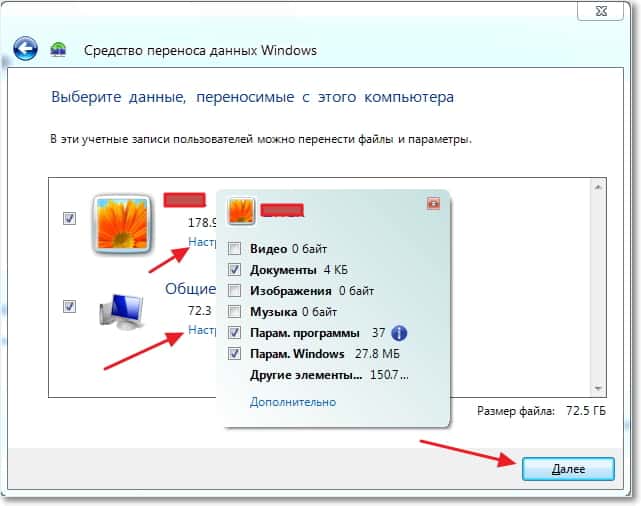Uncheck the Документы checkbox
Screen dimensions: 641x506
(x=234, y=270)
